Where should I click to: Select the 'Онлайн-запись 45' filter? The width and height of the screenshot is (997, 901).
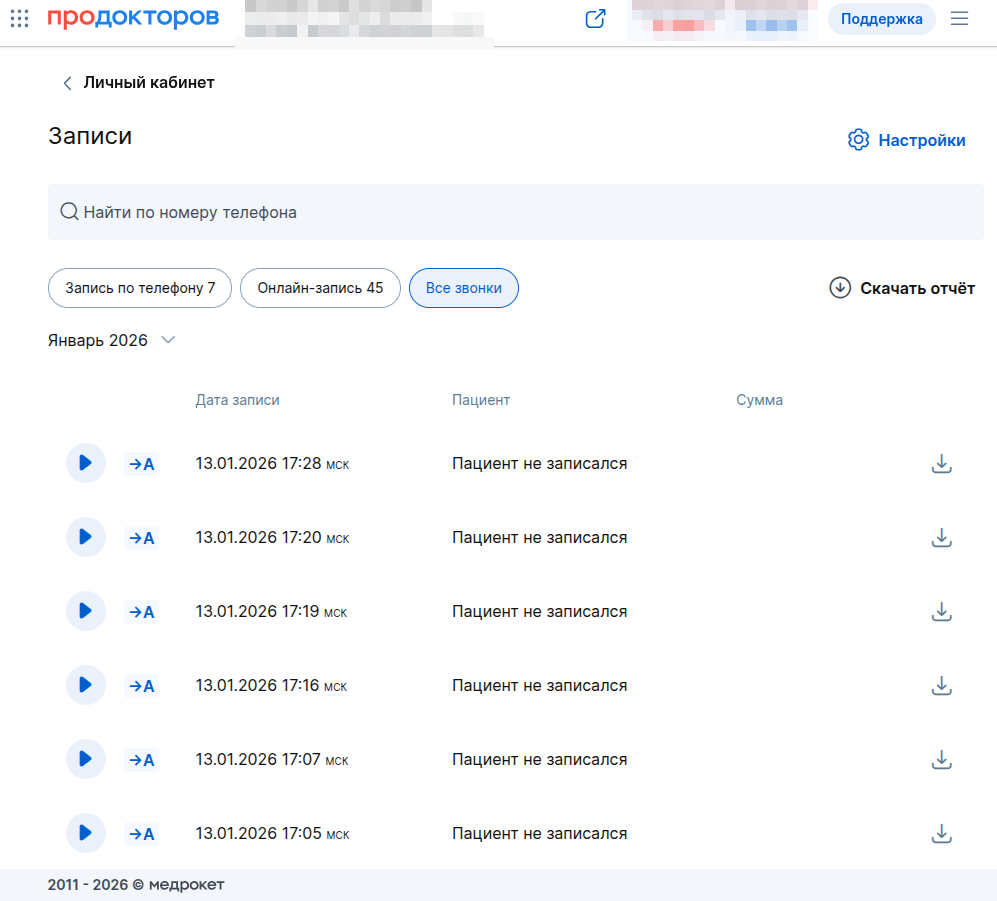(x=320, y=288)
